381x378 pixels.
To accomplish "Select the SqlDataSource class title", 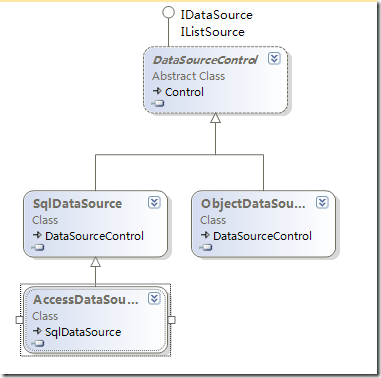I will [77, 204].
